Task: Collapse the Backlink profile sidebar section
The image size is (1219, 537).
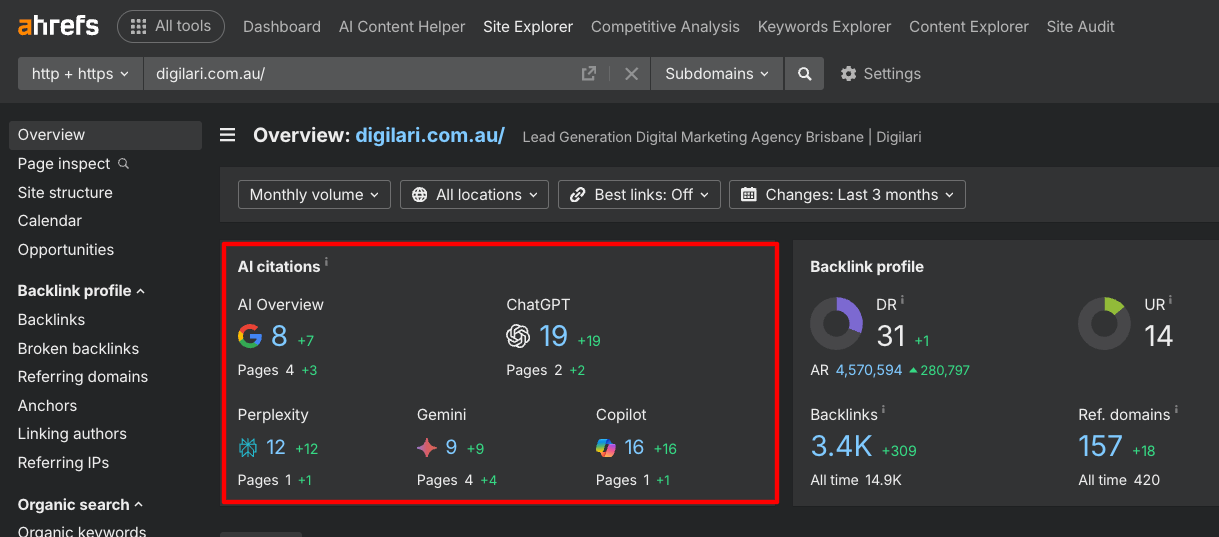Action: [81, 290]
